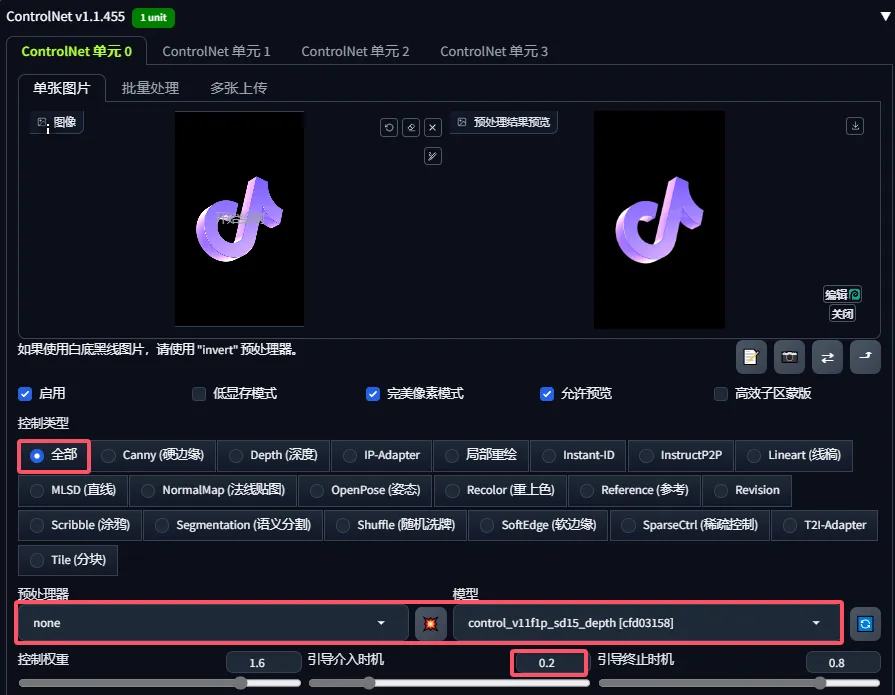The image size is (895, 695).
Task: Switch to ControlNet 单元 3 tab
Action: (x=494, y=51)
